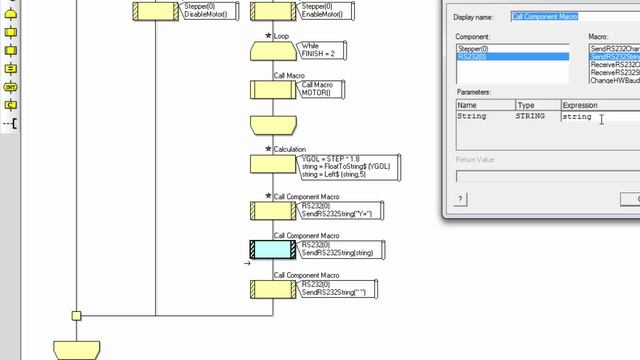Select the SendRS232String("Y=") block
Viewport: 640px width, 360px height.
pyautogui.click(x=273, y=211)
